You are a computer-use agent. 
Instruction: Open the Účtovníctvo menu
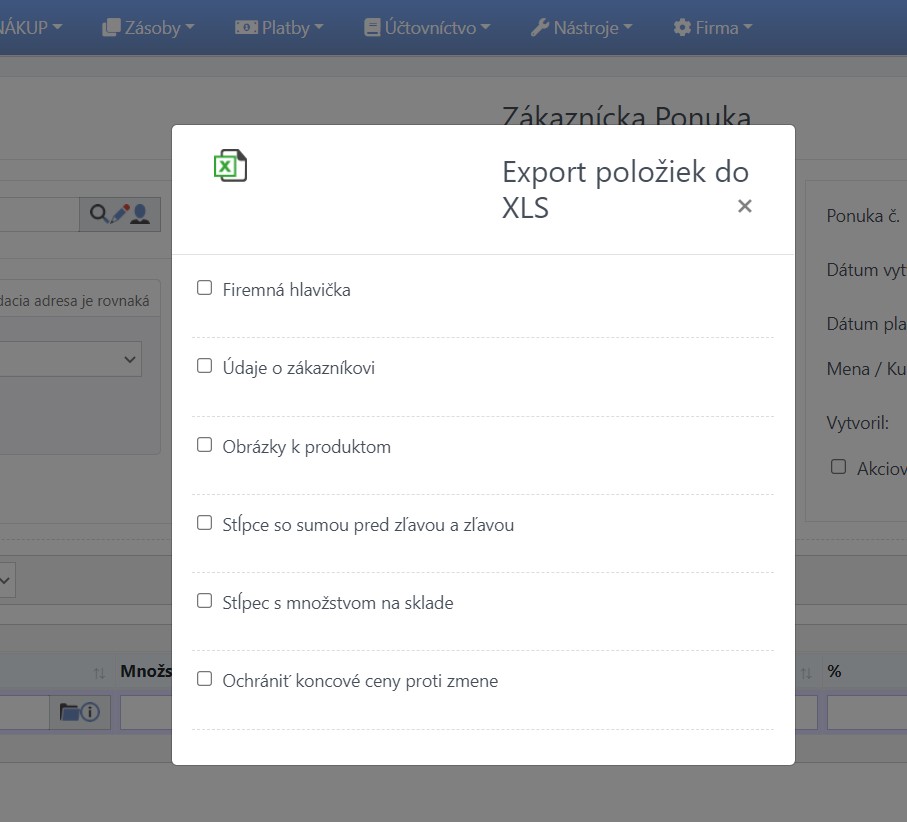(427, 27)
